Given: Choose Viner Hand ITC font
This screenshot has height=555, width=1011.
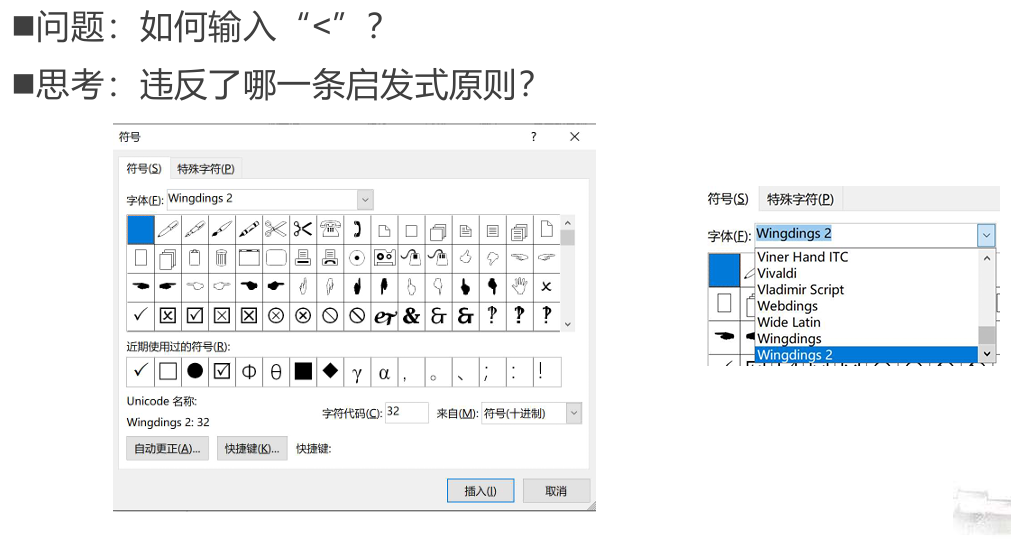Looking at the screenshot, I should point(802,257).
